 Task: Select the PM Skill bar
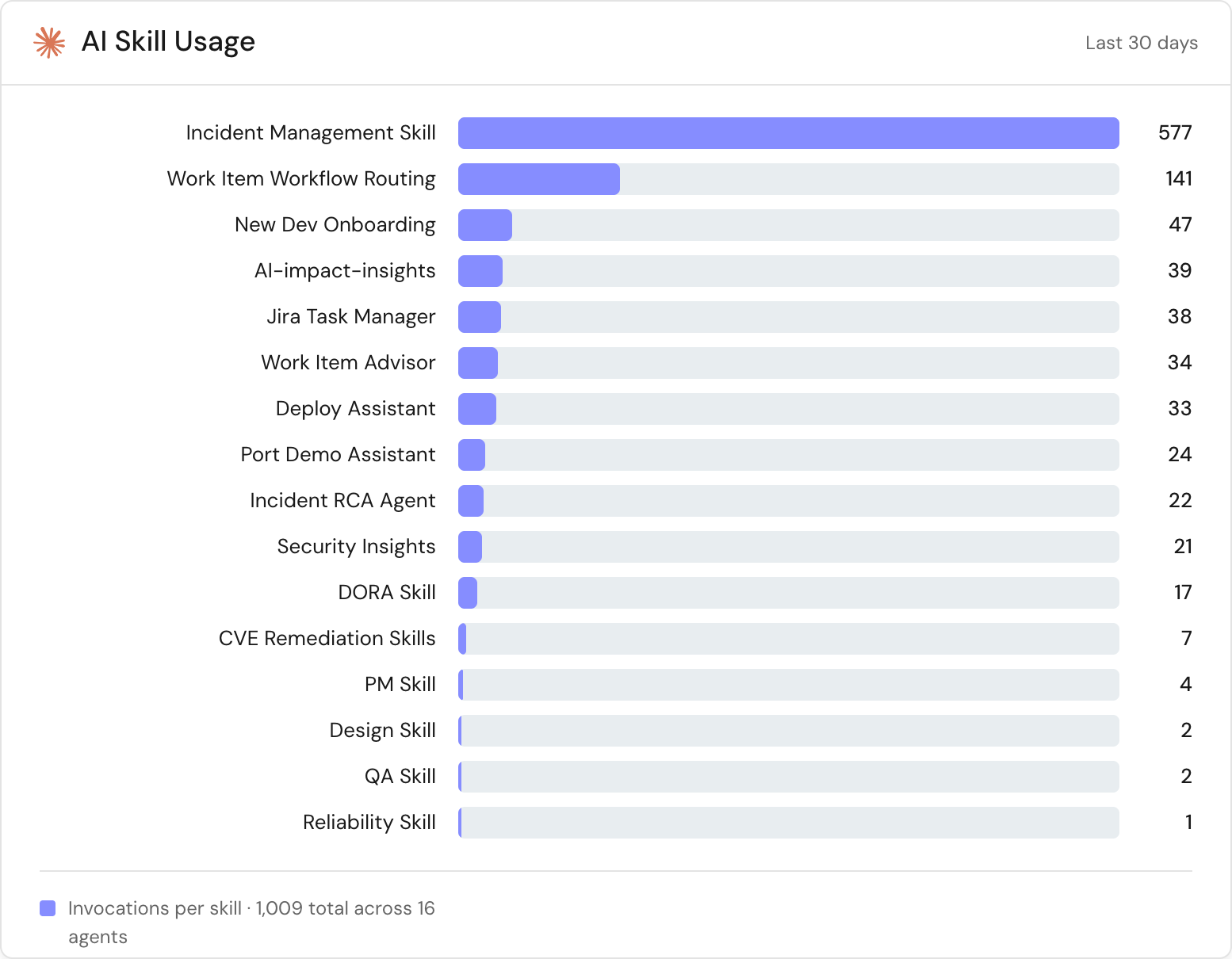click(461, 685)
